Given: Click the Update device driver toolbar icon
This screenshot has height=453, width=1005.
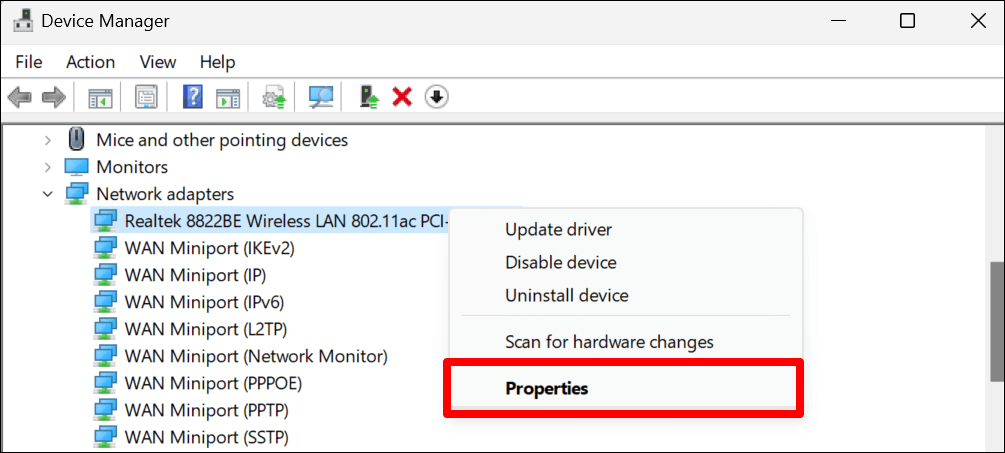Looking at the screenshot, I should click(370, 97).
